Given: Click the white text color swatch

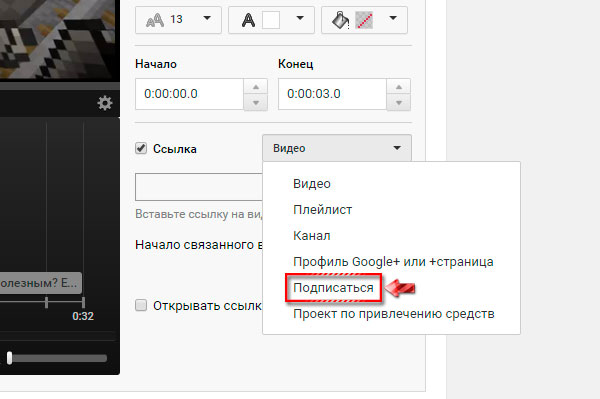Looking at the screenshot, I should pyautogui.click(x=271, y=20).
